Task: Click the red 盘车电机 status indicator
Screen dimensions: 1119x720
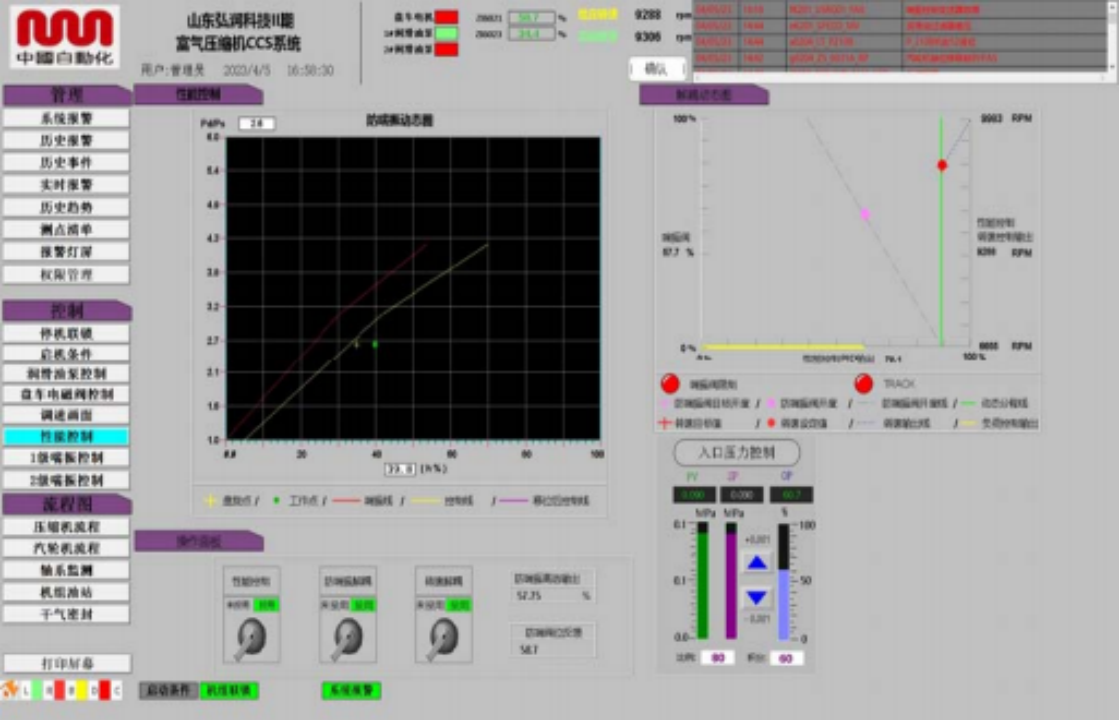Action: coord(447,17)
